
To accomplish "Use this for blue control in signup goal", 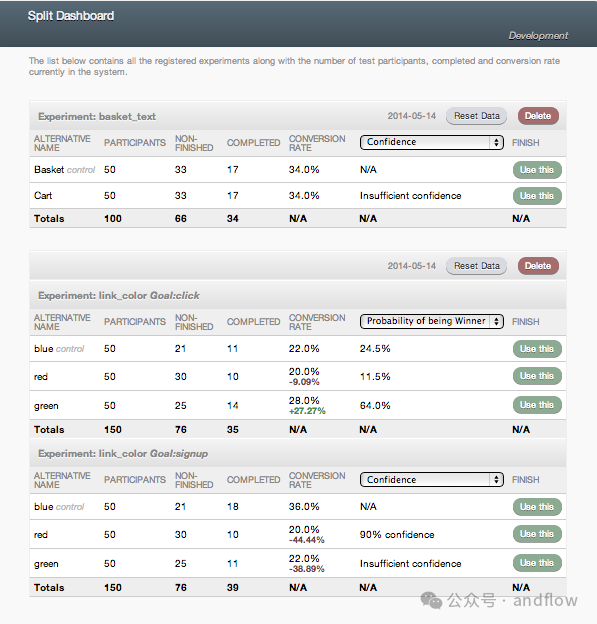I will 537,507.
